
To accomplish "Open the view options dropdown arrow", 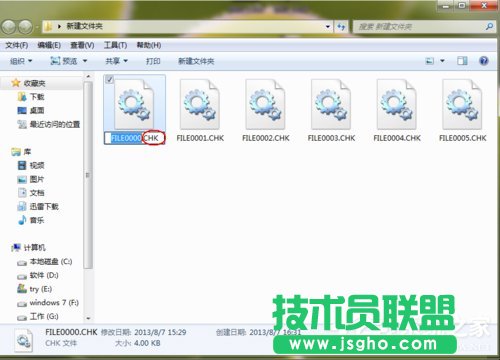I will click(442, 61).
